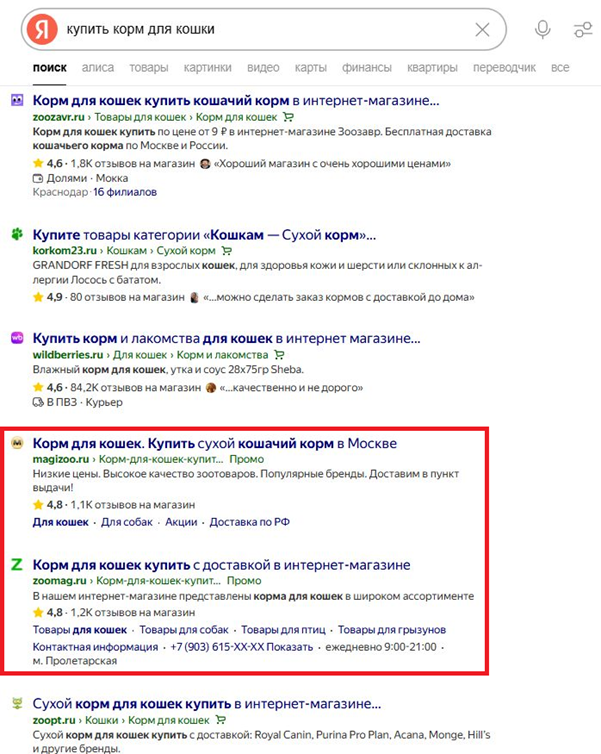Open 'Корм и лакомства' breadcrumb

222,355
